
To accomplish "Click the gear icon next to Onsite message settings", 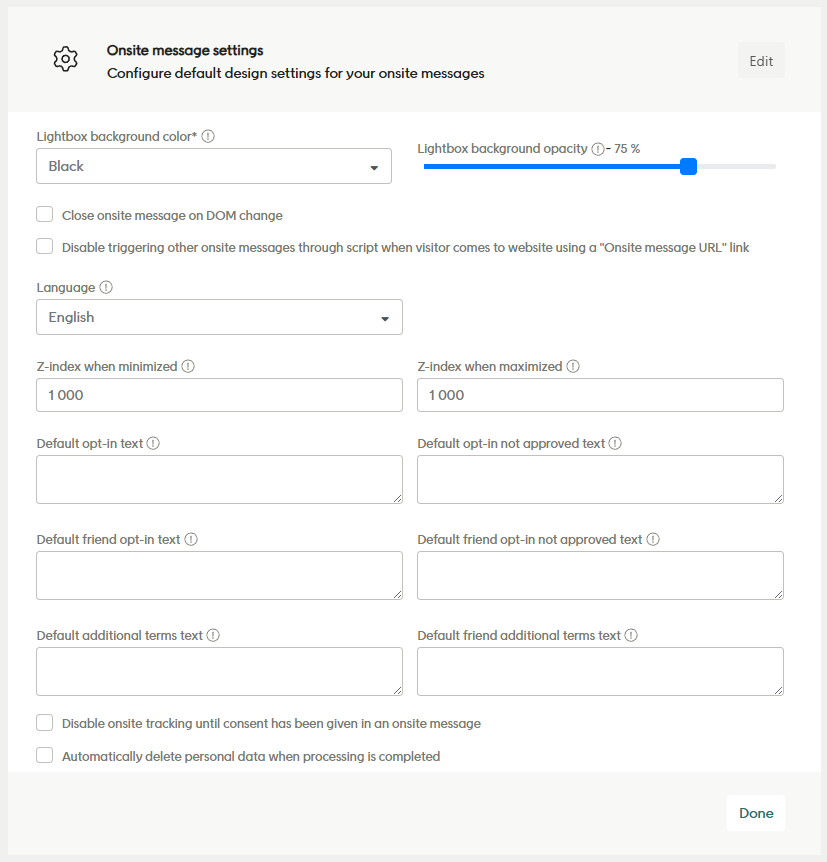I will [65, 59].
